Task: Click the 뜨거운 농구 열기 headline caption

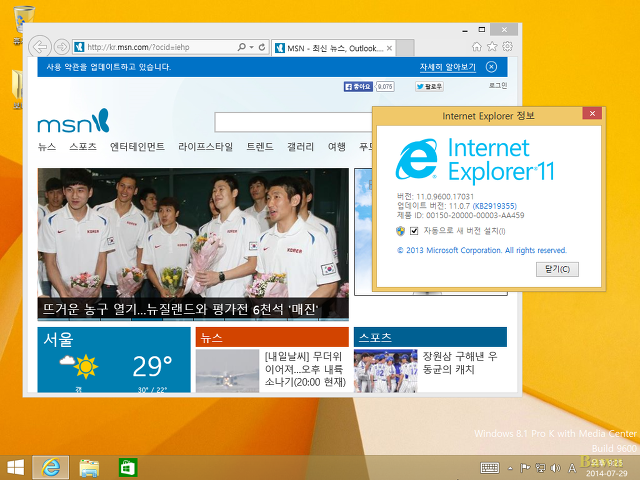Action: (180, 309)
